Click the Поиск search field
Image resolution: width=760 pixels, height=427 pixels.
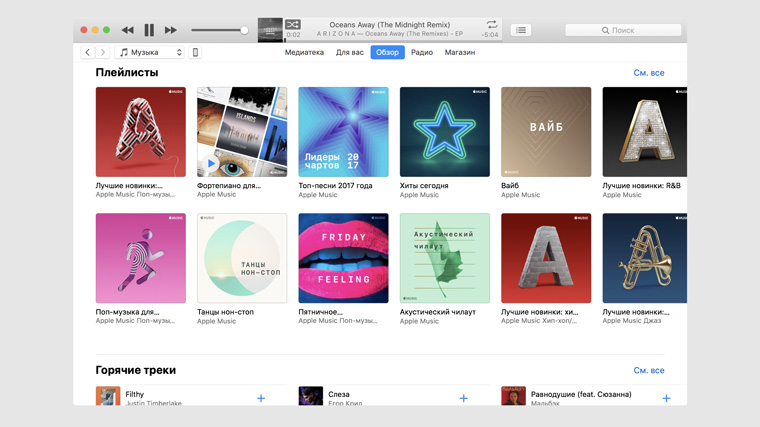[x=623, y=30]
